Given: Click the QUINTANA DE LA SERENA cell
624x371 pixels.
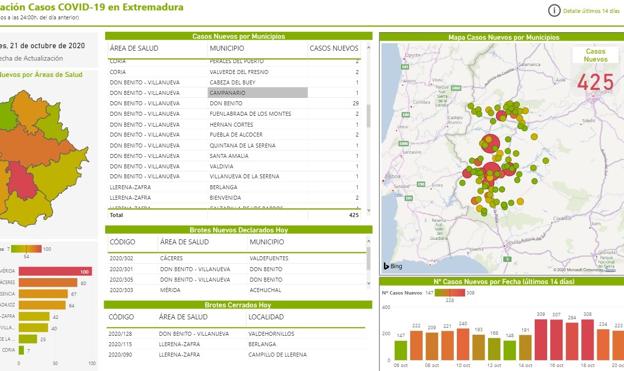Looking at the screenshot, I should 242,145.
